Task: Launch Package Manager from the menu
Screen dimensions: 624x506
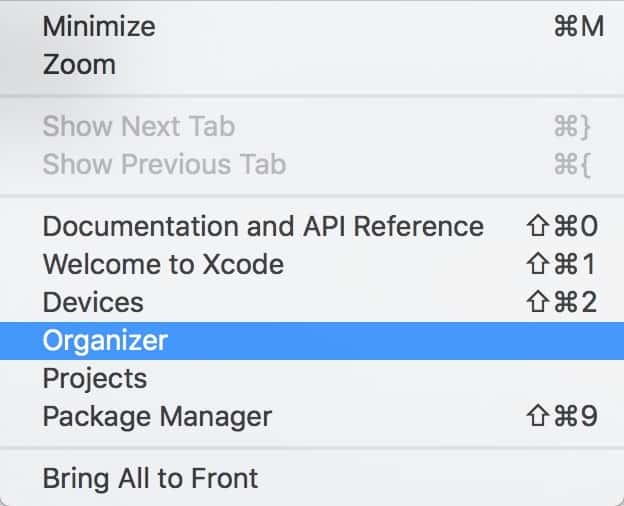Action: point(312,416)
